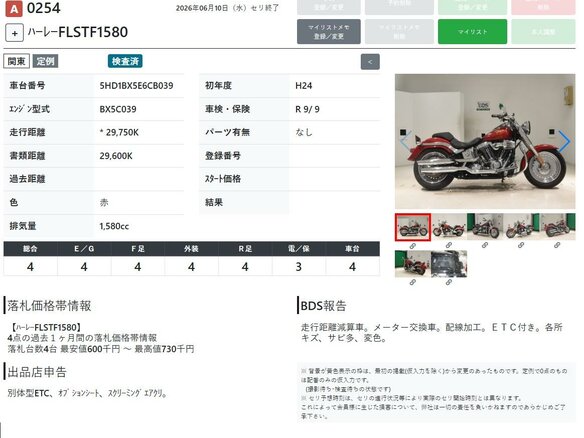Select the dark engine close-up thumbnail
Image resolution: width=584 pixels, height=438 pixels.
(449, 264)
